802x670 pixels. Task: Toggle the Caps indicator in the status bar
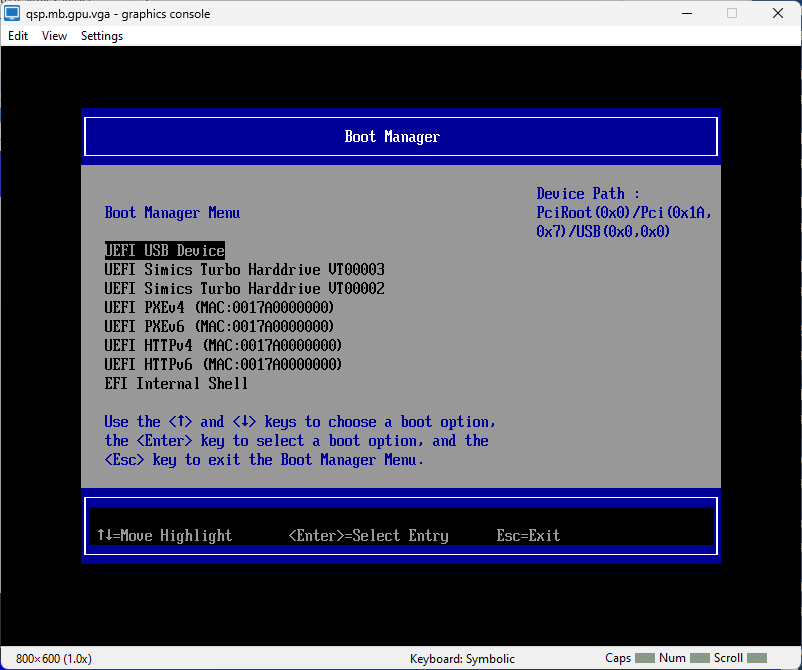click(633, 658)
